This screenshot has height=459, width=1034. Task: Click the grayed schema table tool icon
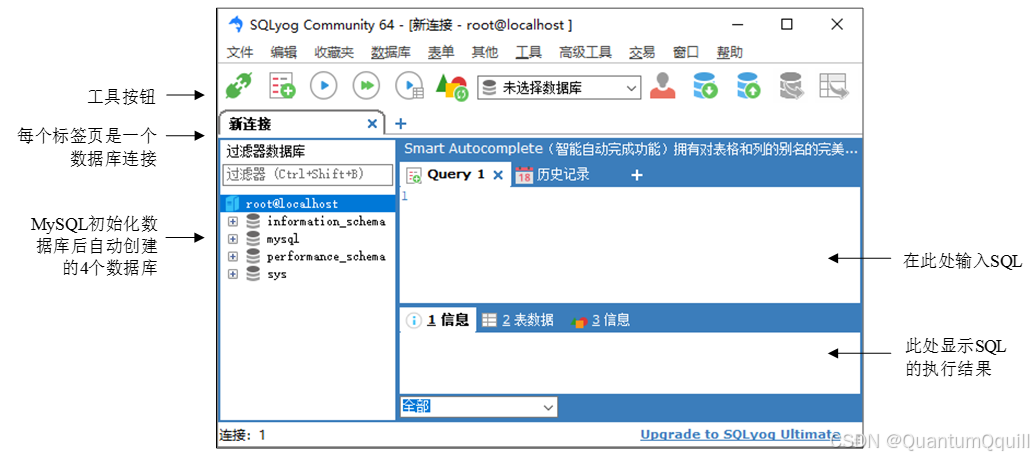coord(834,86)
